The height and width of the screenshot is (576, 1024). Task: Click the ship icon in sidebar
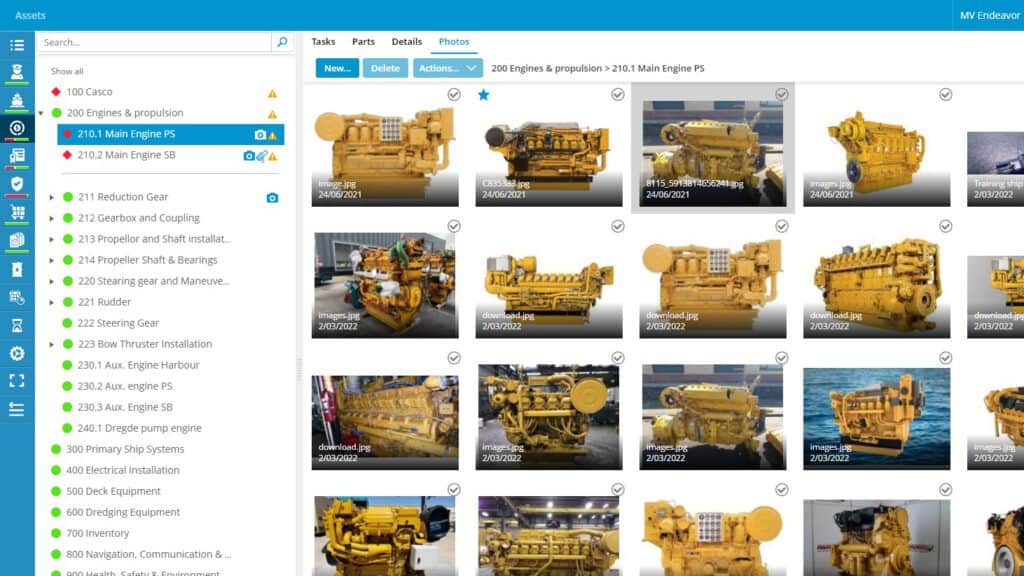(x=16, y=101)
